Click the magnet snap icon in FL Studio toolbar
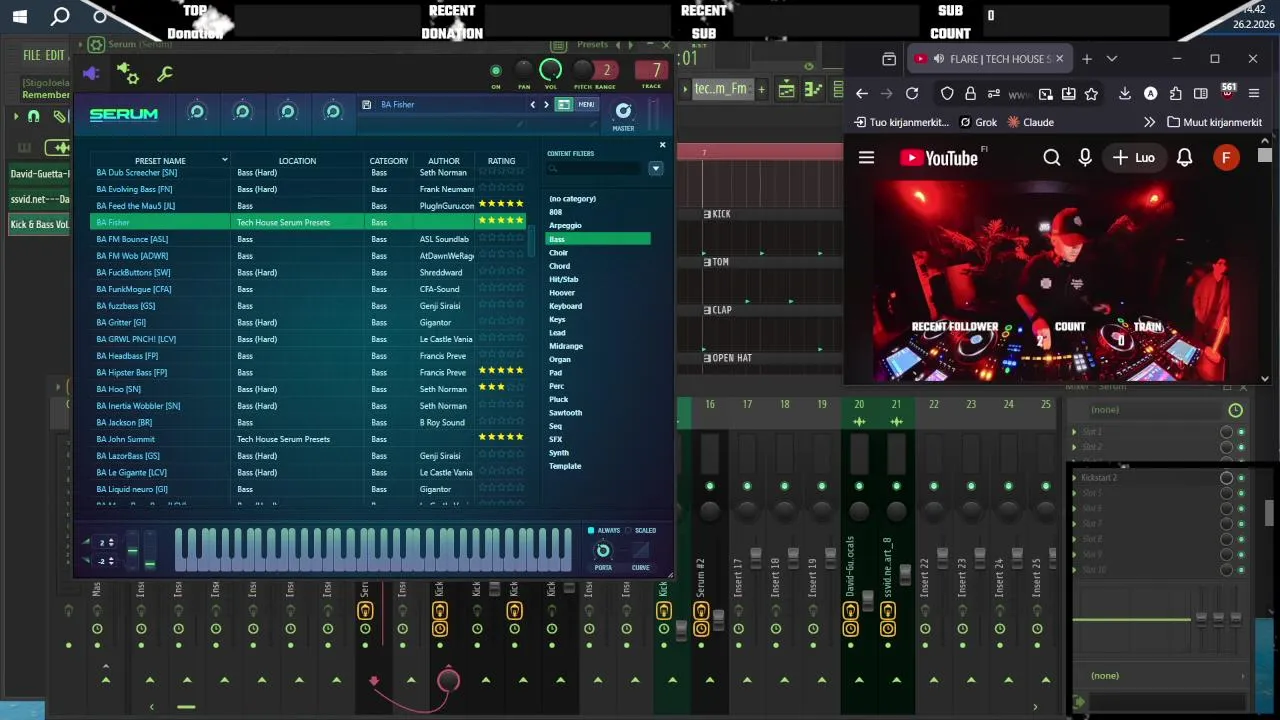The height and width of the screenshot is (720, 1280). [33, 117]
